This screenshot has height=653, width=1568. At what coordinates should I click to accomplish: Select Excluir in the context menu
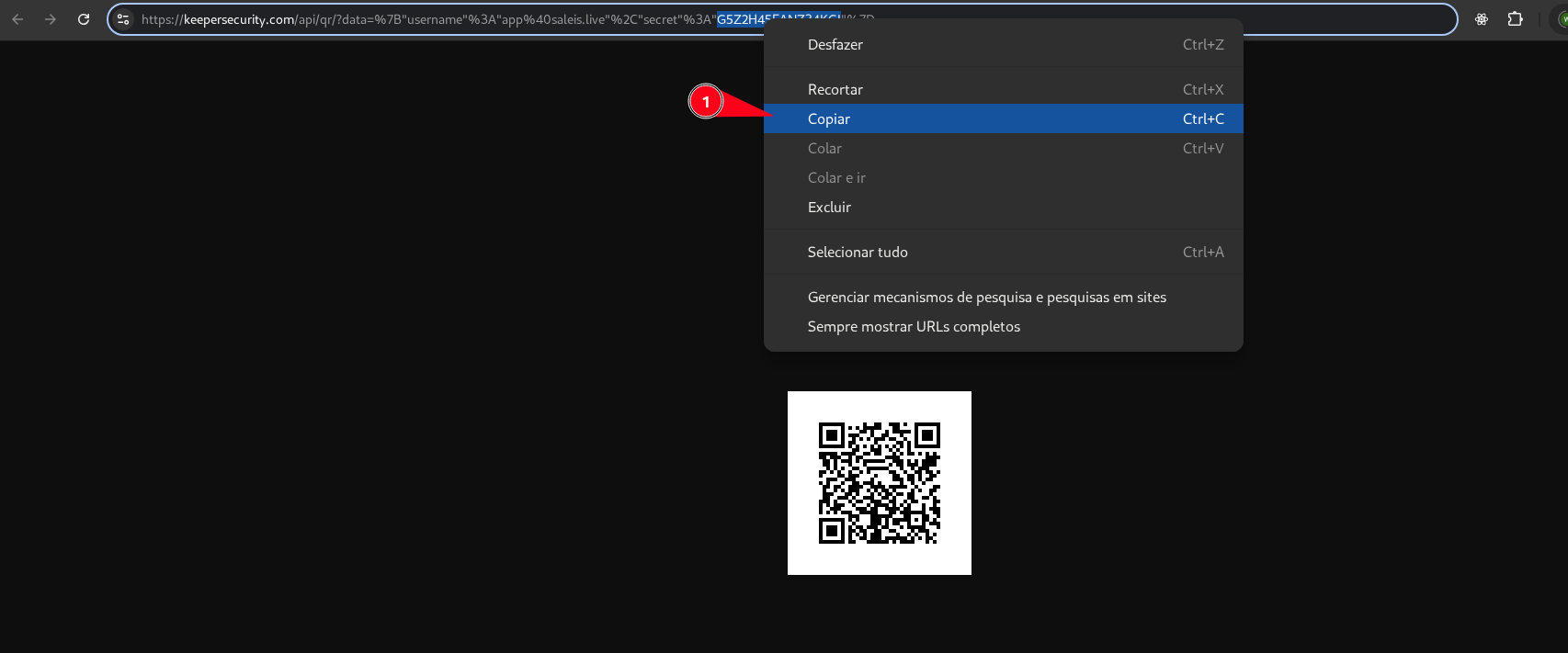pos(1004,207)
